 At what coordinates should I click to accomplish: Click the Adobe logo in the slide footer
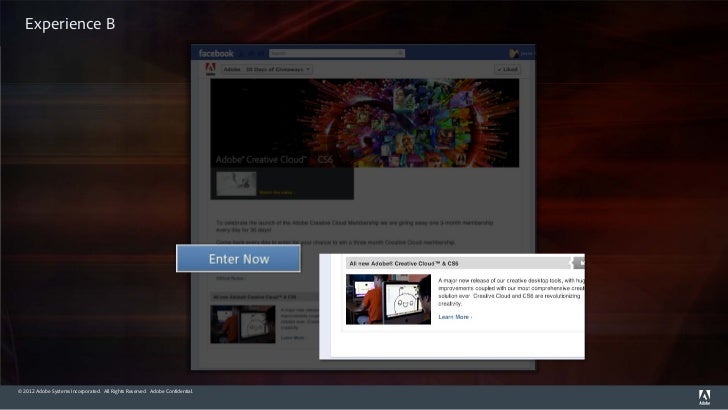pos(704,397)
